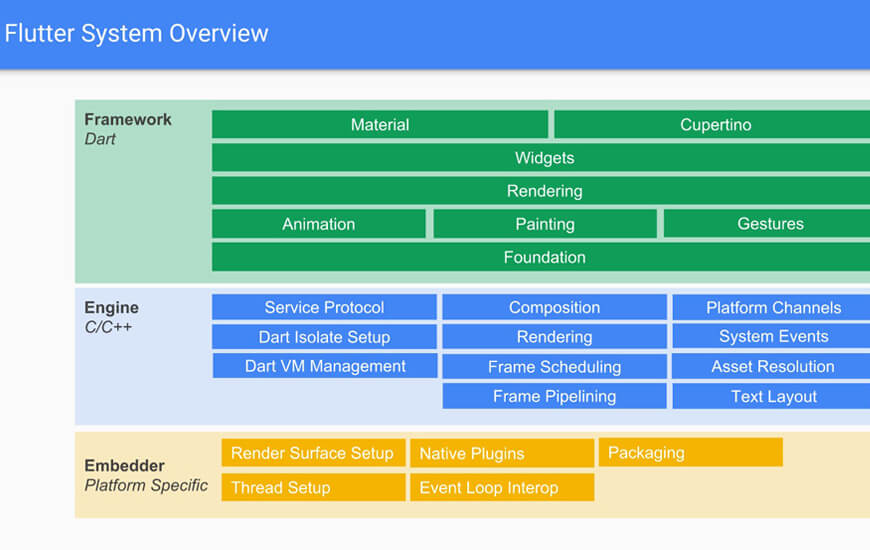The width and height of the screenshot is (870, 550).
Task: Select the Text Layout block
Action: pos(771,396)
